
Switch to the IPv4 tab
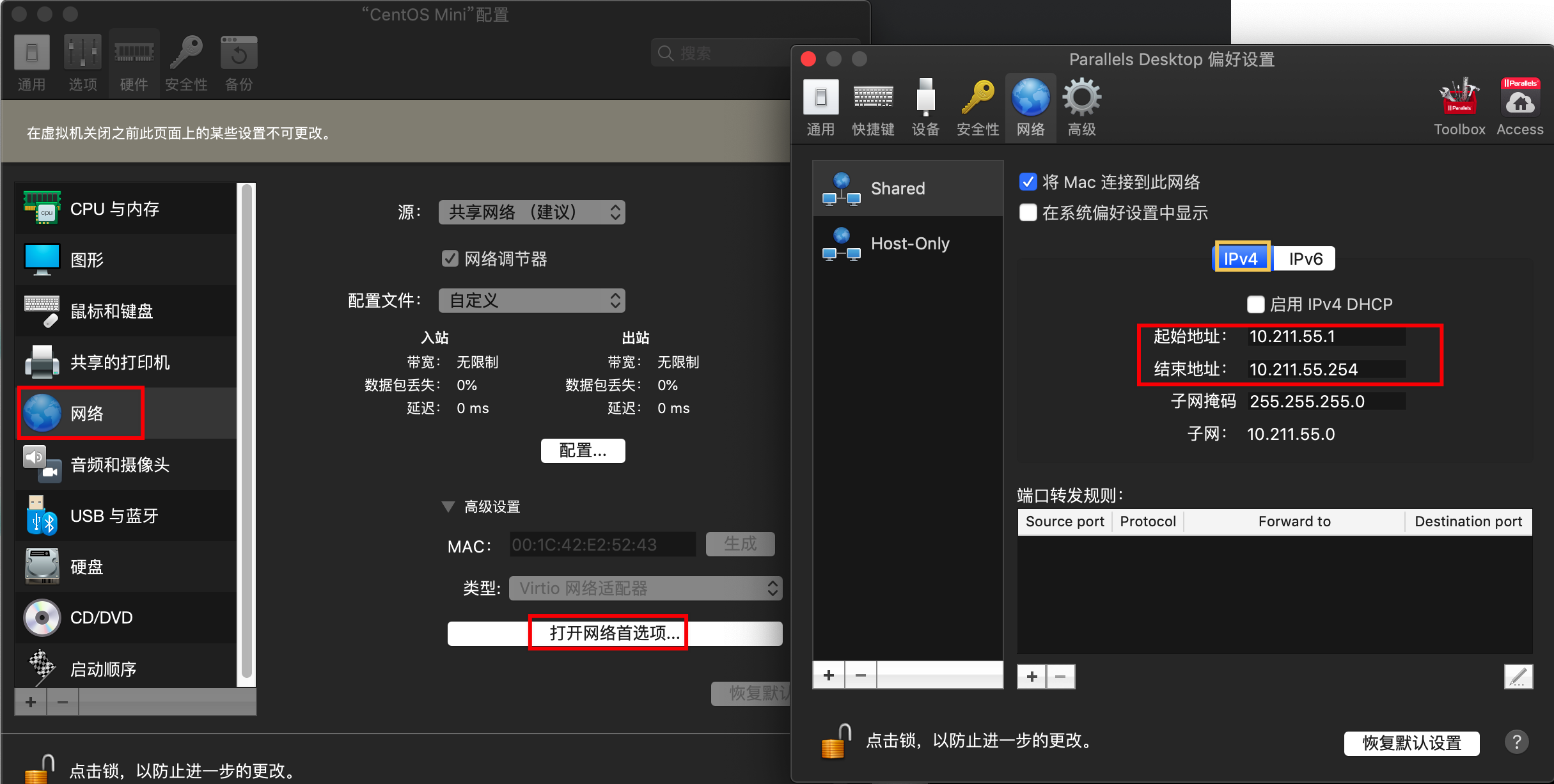[x=1241, y=258]
